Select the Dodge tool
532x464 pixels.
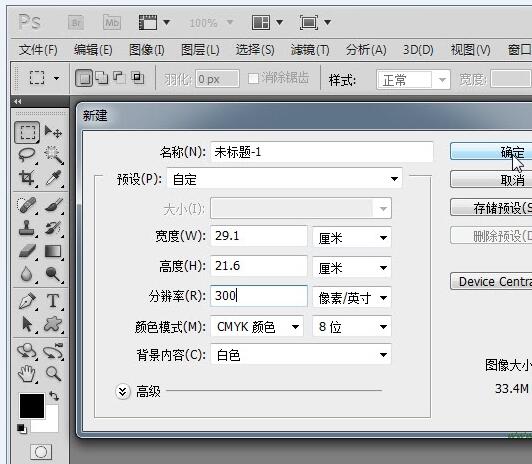(x=53, y=274)
